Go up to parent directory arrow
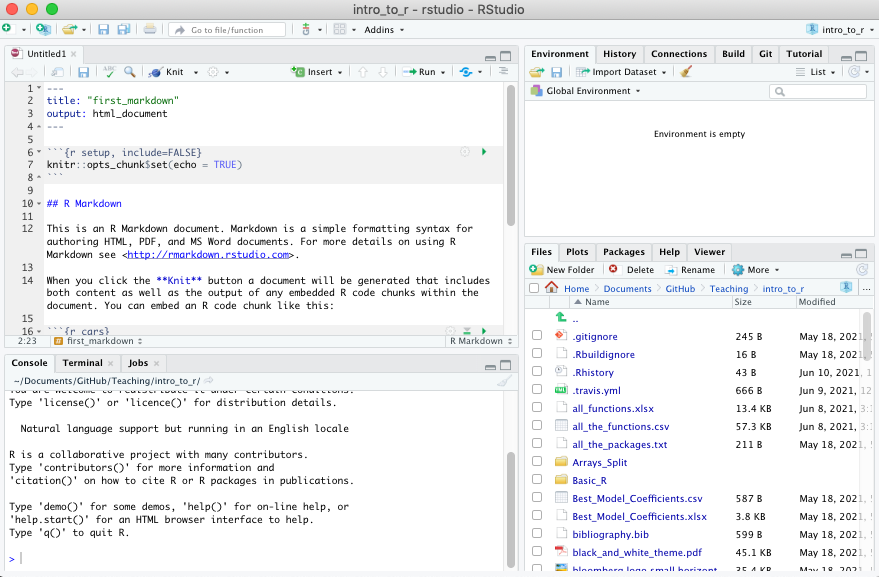The height and width of the screenshot is (577, 879). (561, 317)
